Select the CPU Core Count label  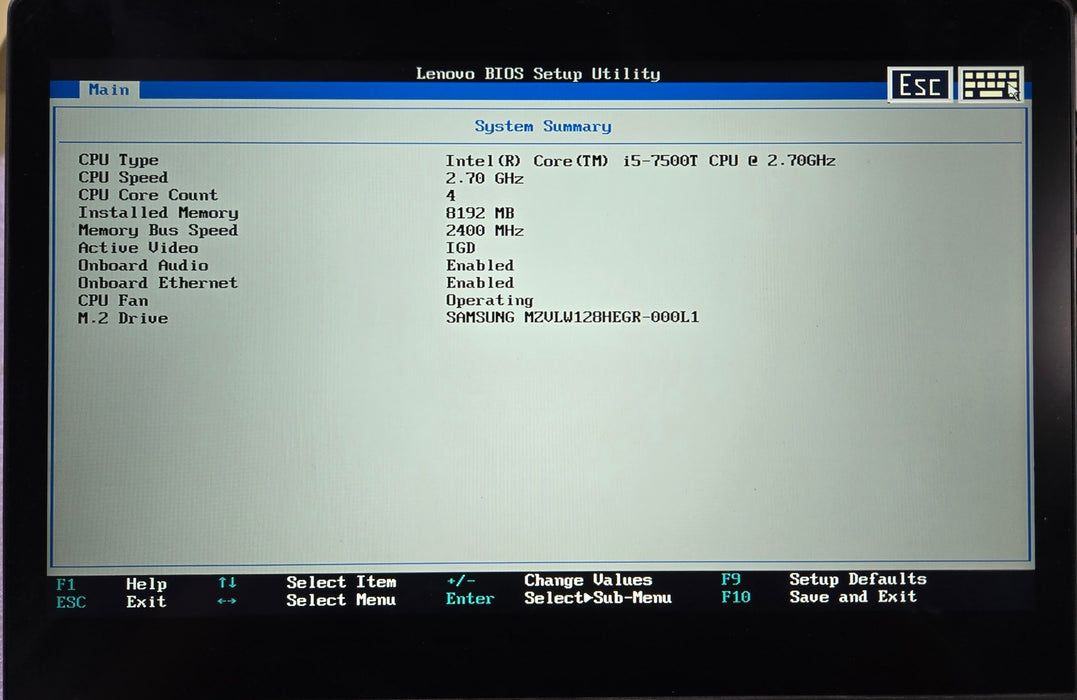[x=148, y=195]
